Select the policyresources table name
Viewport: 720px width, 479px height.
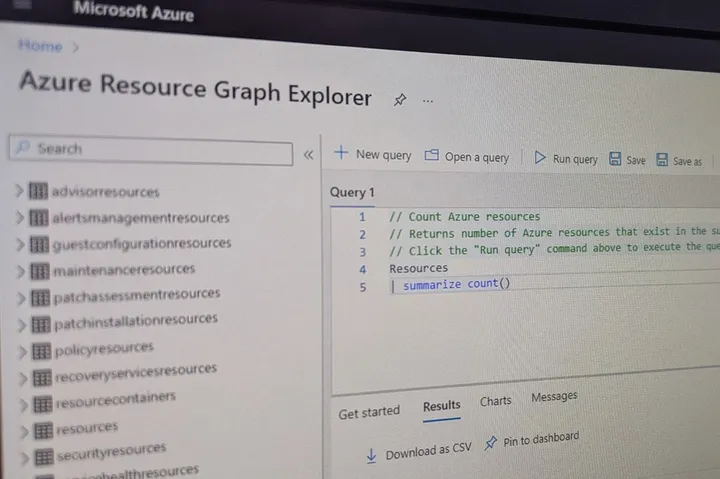point(104,349)
